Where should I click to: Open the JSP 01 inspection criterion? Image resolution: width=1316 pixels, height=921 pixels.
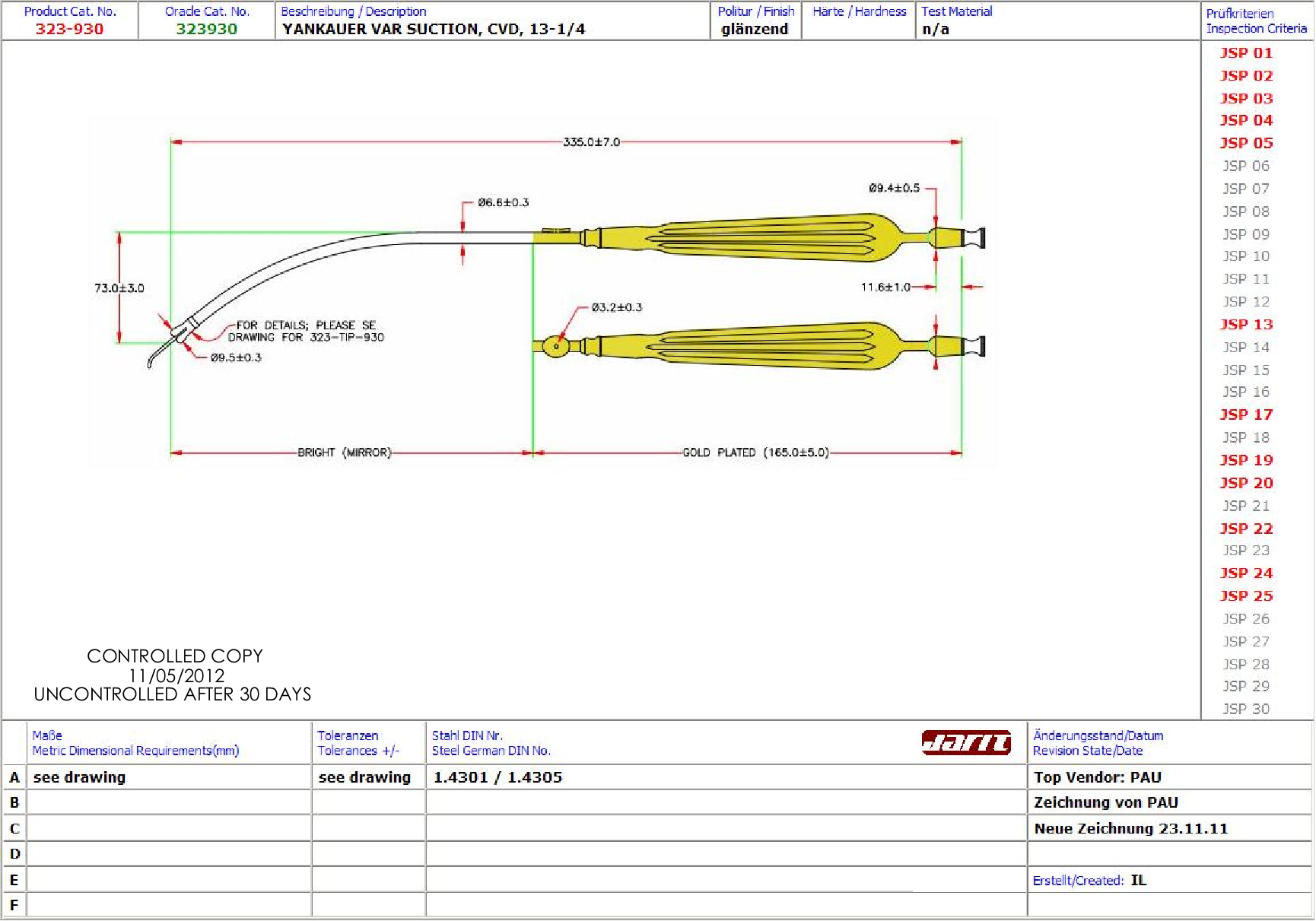tap(1246, 53)
